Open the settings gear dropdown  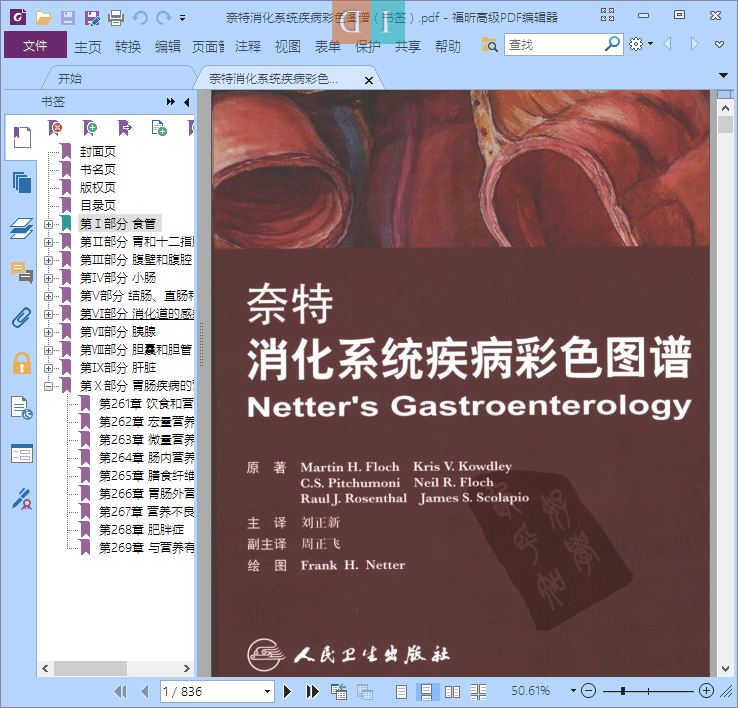[641, 44]
